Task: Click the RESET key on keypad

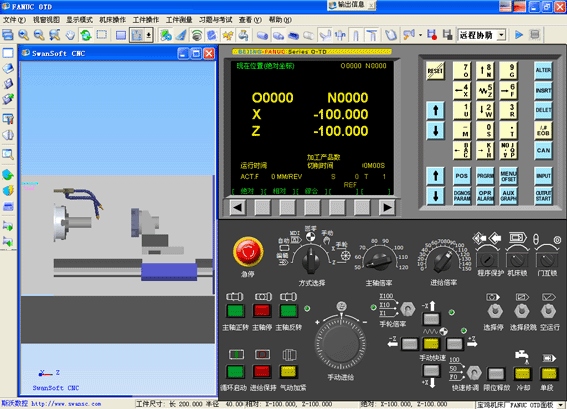Action: click(435, 71)
